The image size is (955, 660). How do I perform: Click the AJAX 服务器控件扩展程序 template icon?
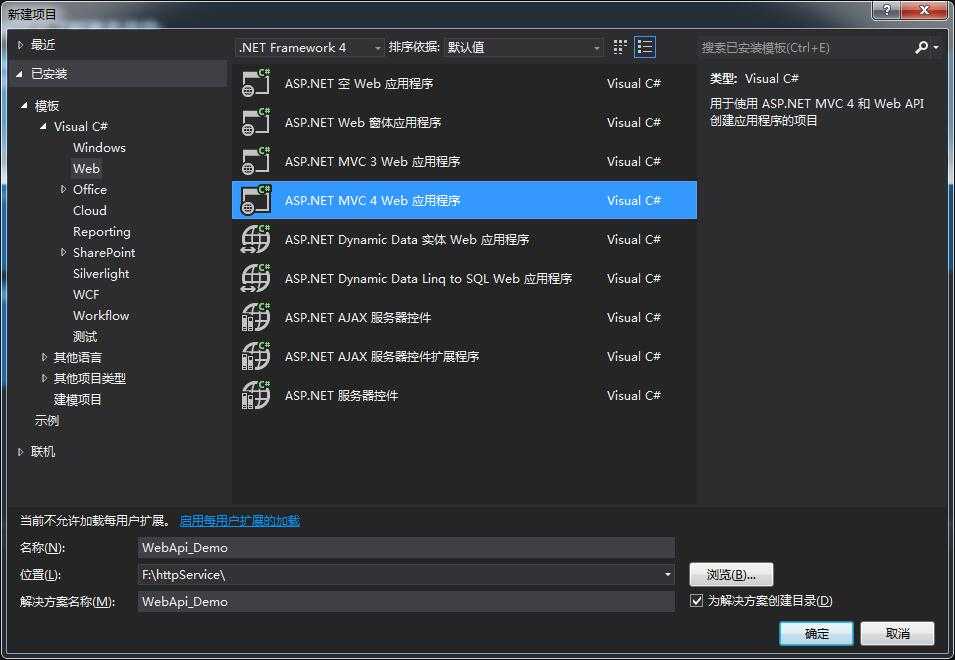(x=256, y=356)
